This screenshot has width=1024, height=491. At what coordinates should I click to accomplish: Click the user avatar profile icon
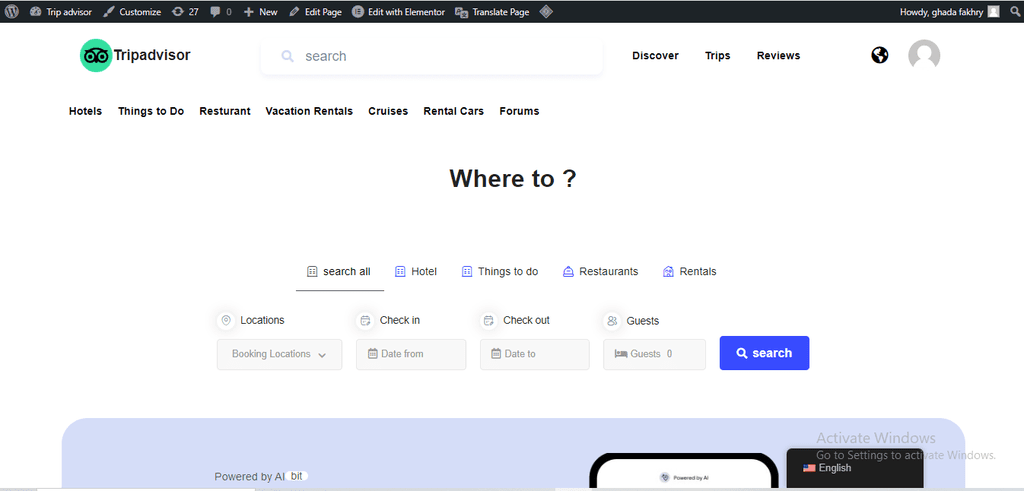point(924,55)
